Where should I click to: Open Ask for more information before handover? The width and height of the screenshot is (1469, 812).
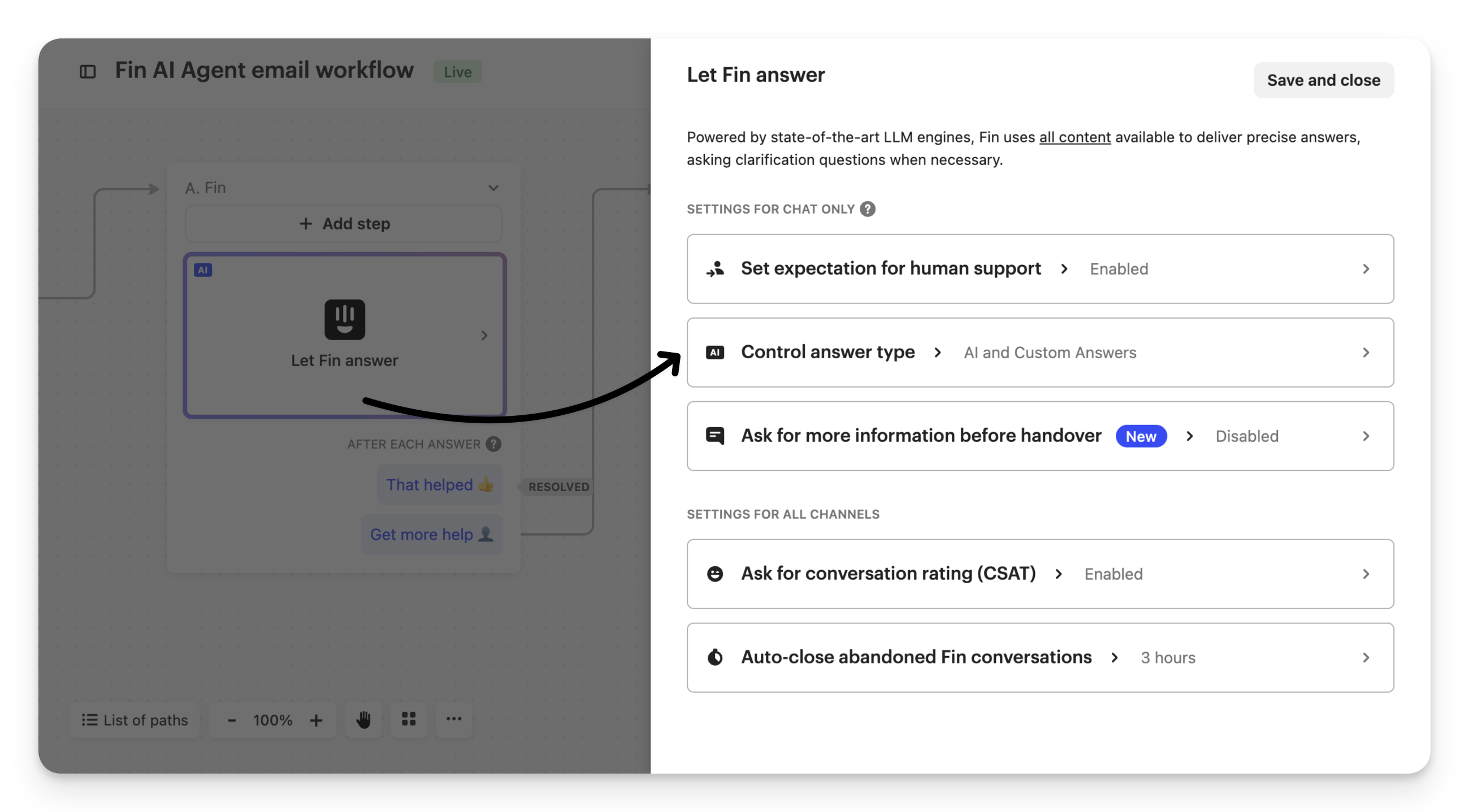tap(1040, 436)
